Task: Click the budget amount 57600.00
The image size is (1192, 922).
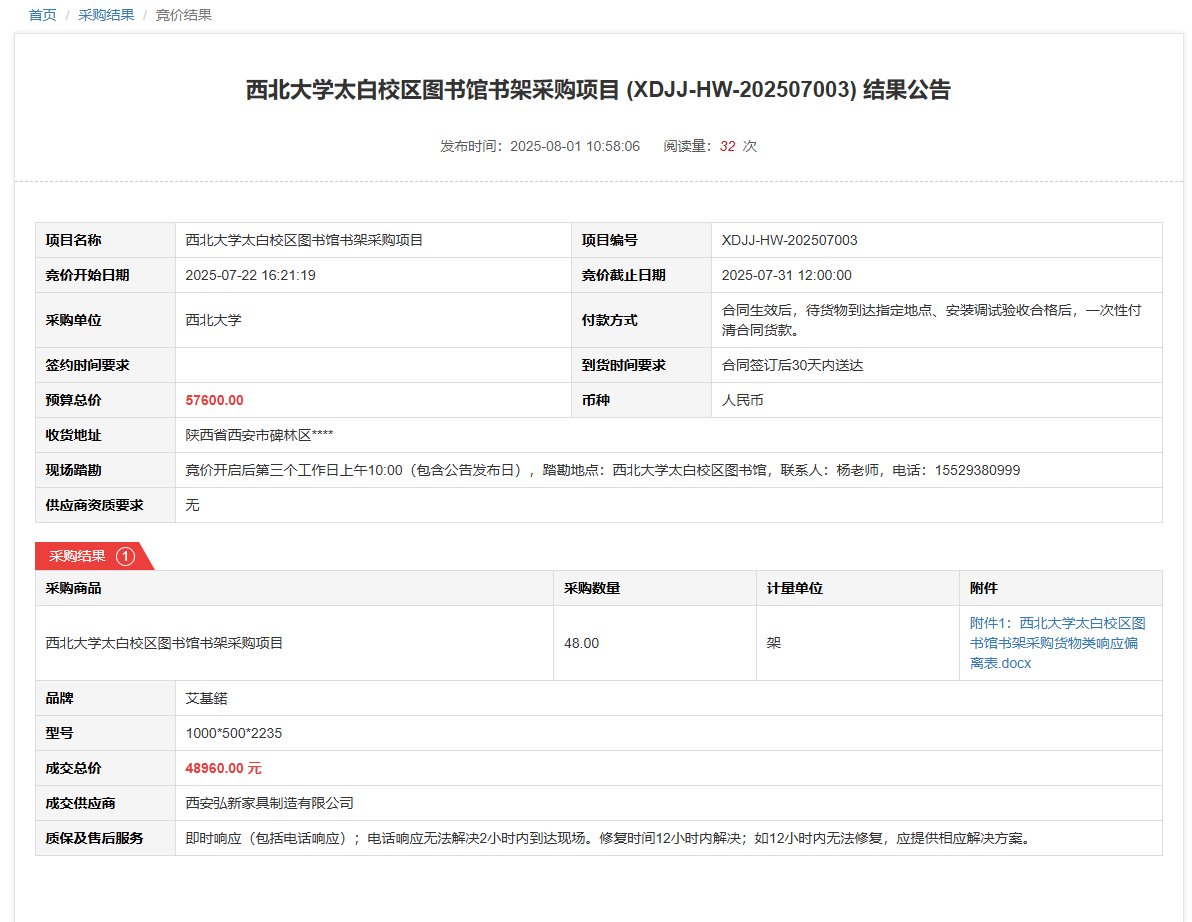Action: tap(214, 400)
